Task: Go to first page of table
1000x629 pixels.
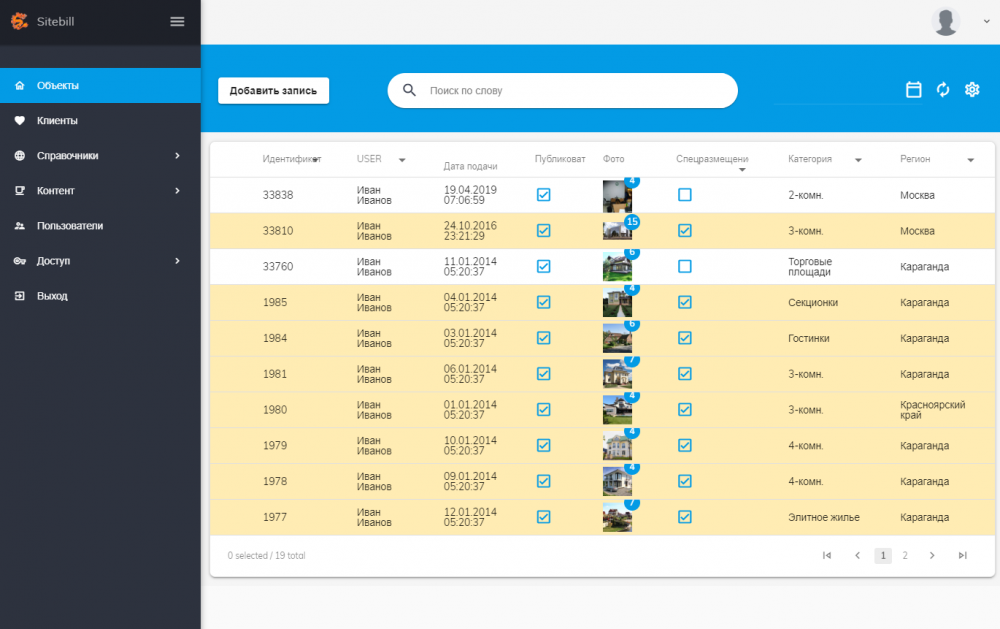Action: click(827, 556)
